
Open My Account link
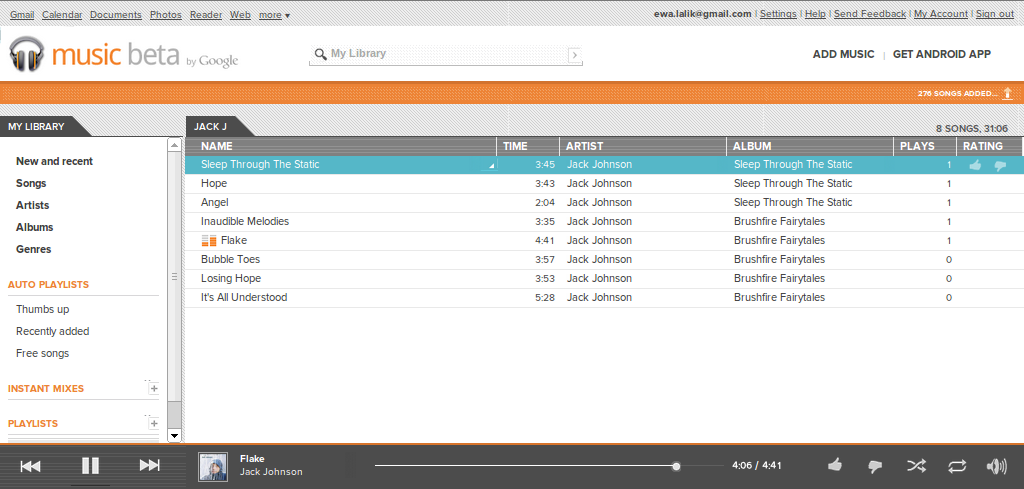pos(940,14)
